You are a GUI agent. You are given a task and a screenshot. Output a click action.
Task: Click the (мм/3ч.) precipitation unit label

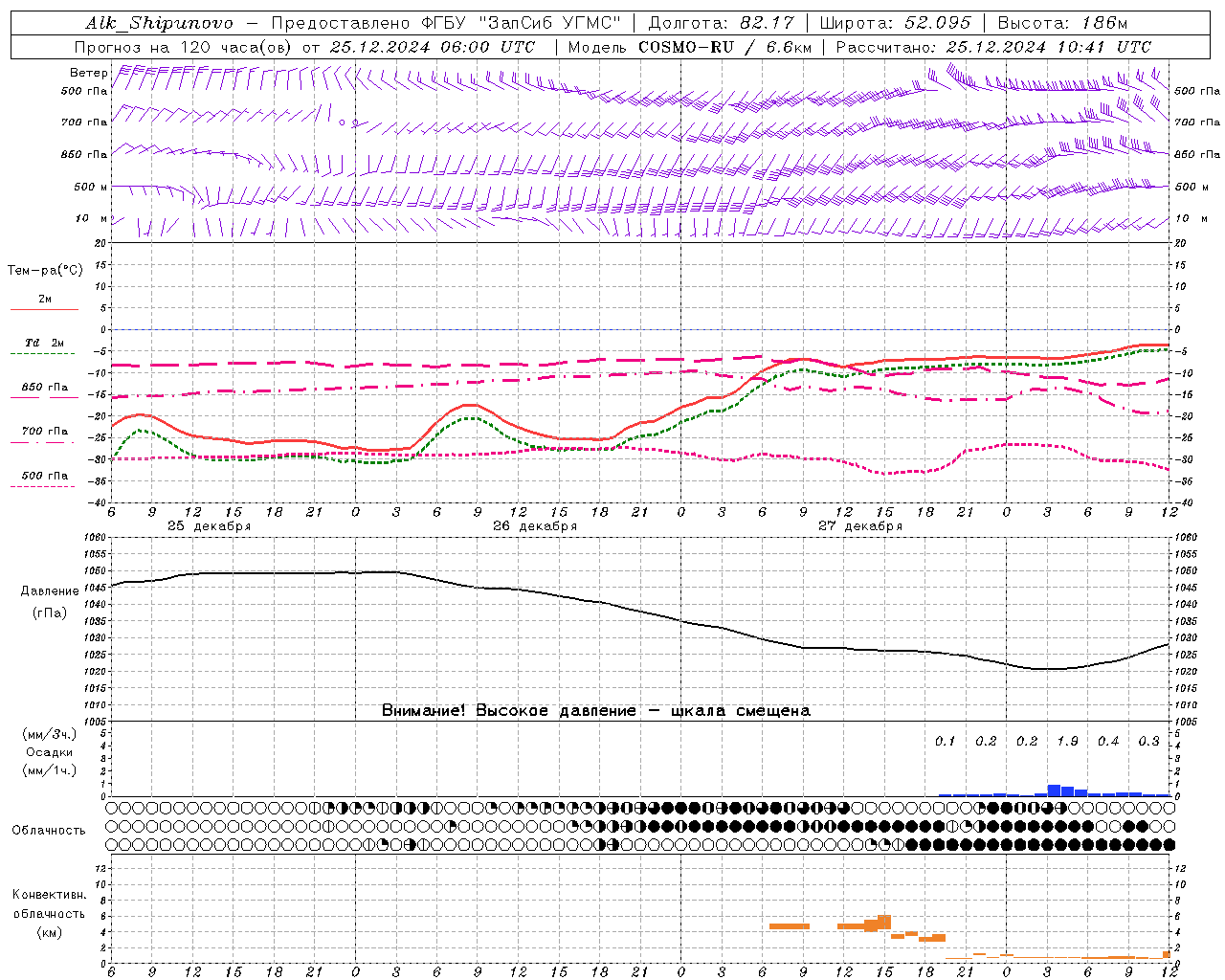pos(50,734)
